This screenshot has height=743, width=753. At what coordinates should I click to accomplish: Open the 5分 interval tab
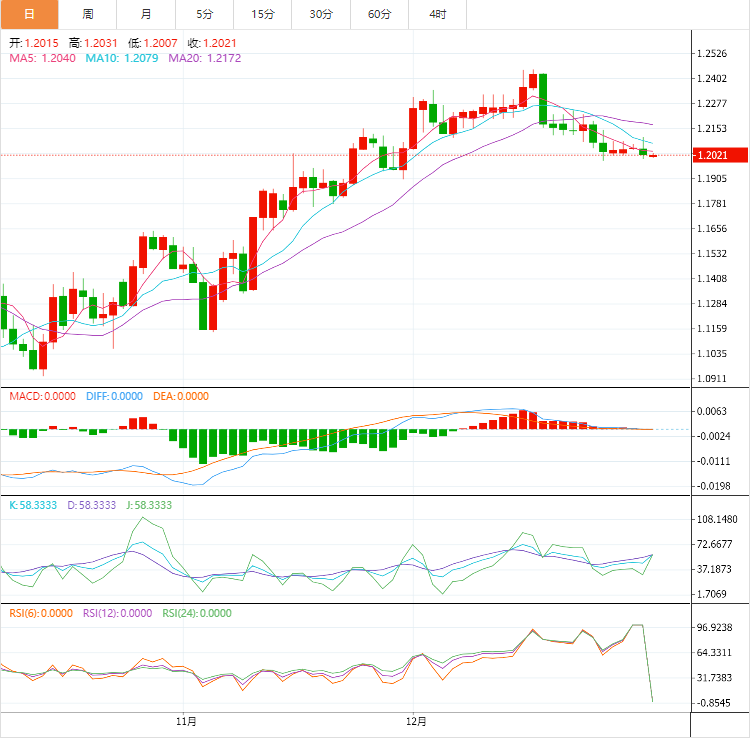pyautogui.click(x=204, y=14)
